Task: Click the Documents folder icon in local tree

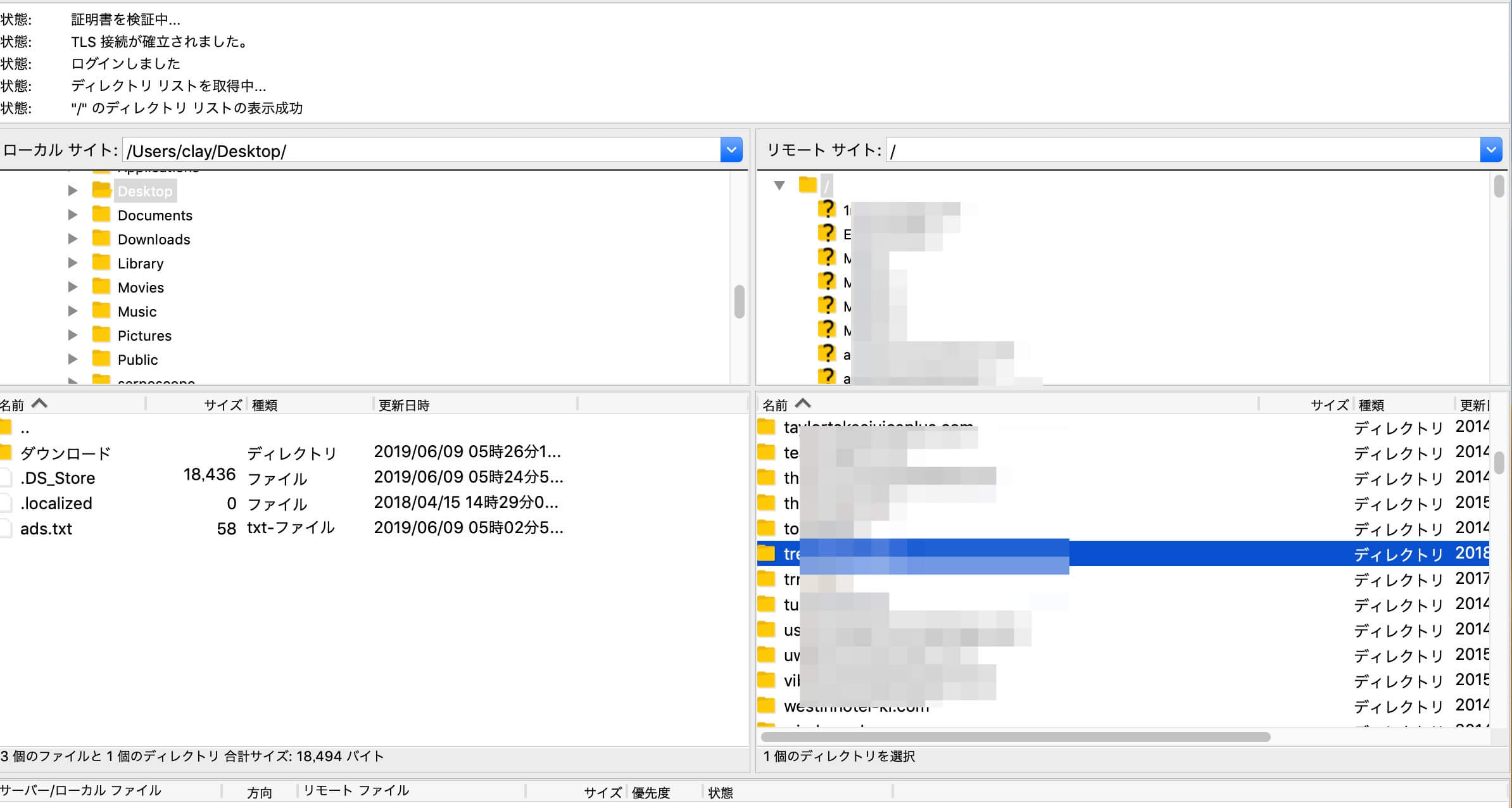Action: click(101, 215)
